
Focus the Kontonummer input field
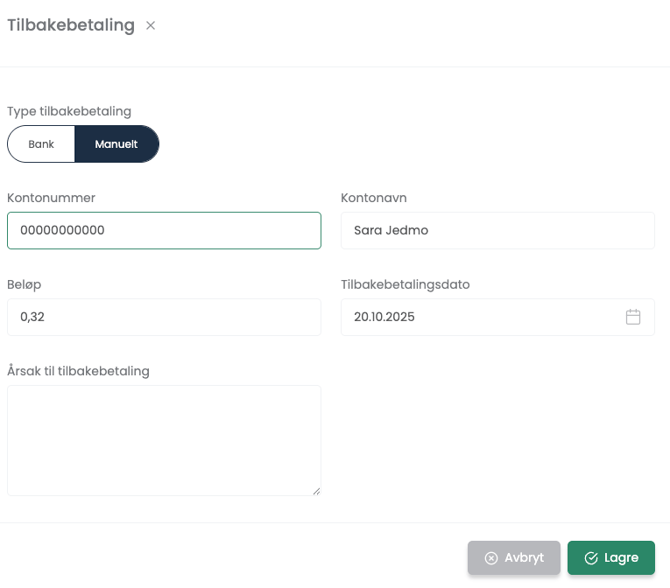(164, 230)
